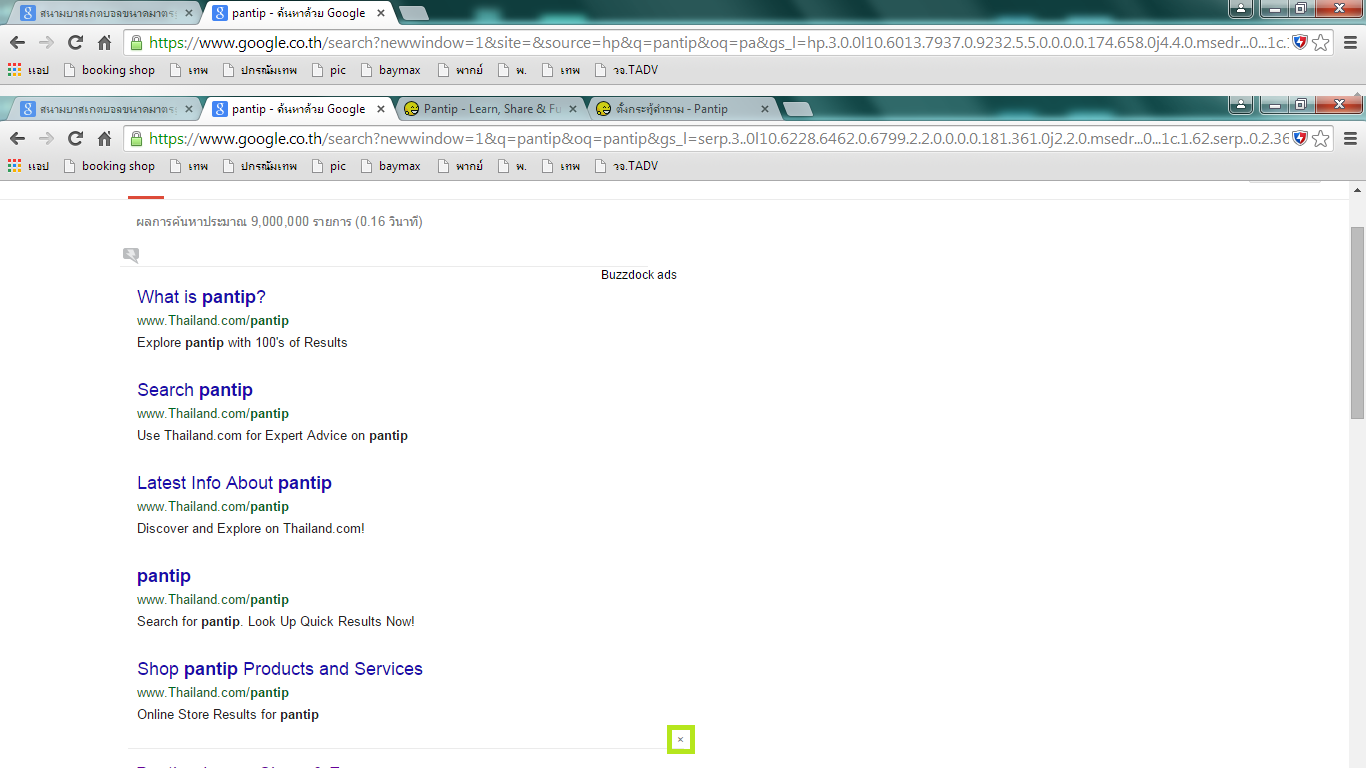Click the vertical scrollbar thumb
1366x768 pixels.
[x=1357, y=322]
